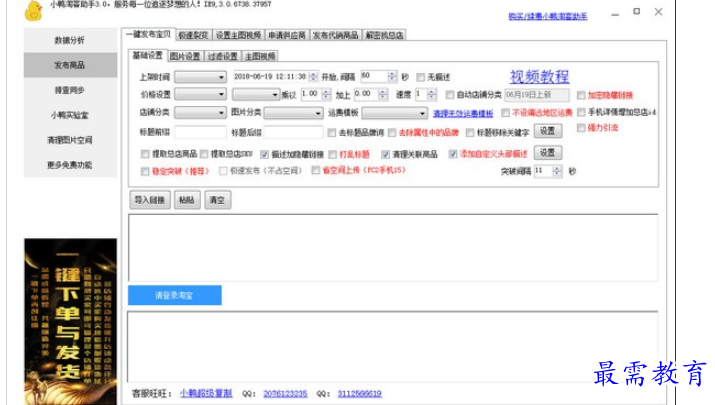Select the 图片设置 sub-tab
Image resolution: width=715 pixels, height=405 pixels.
pyautogui.click(x=185, y=56)
